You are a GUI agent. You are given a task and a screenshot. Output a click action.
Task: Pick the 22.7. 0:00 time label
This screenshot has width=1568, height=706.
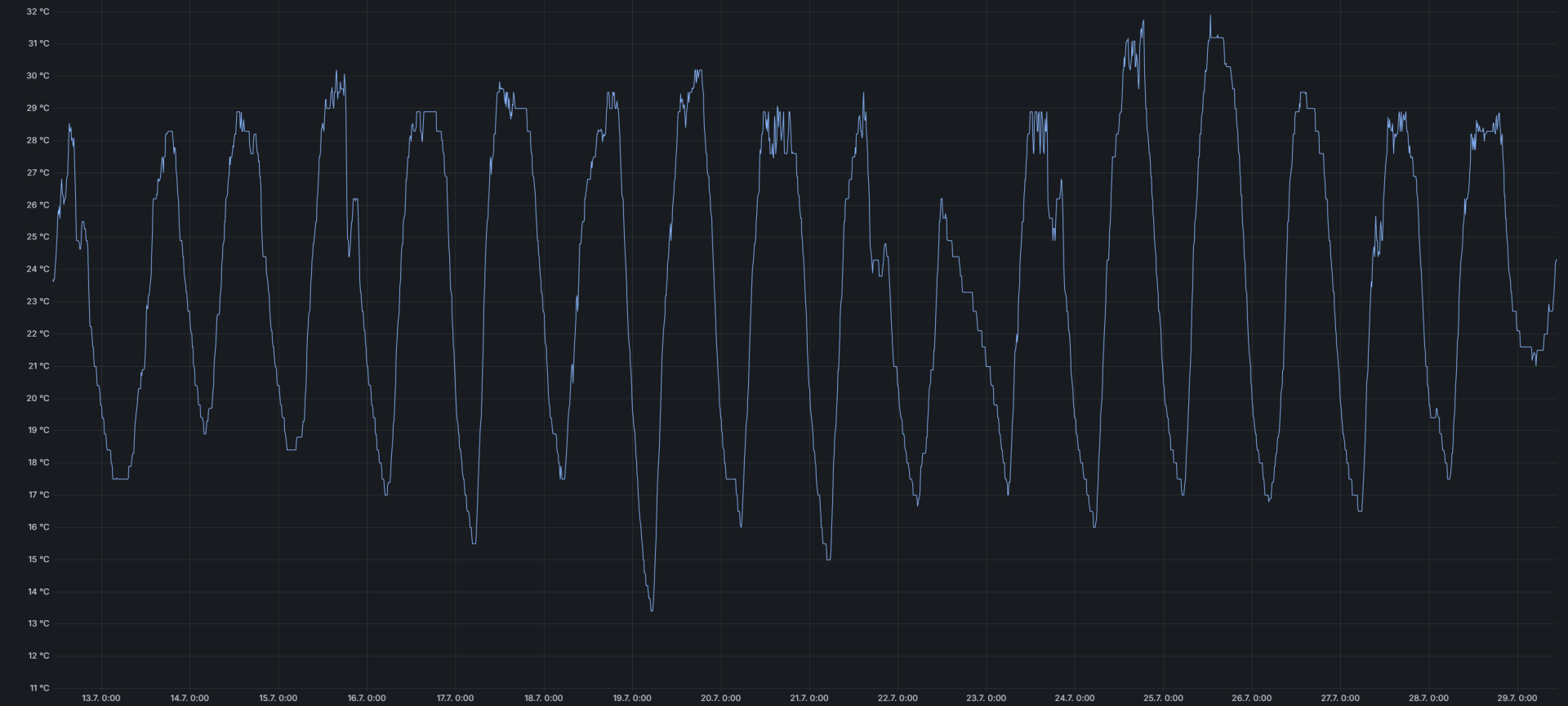tap(898, 698)
